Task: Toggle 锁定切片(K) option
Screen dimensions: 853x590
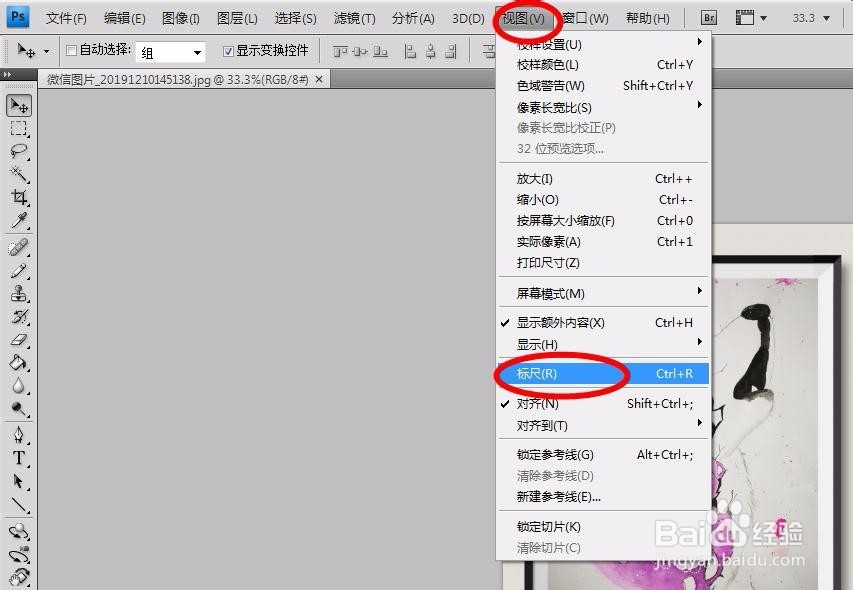Action: pos(604,526)
